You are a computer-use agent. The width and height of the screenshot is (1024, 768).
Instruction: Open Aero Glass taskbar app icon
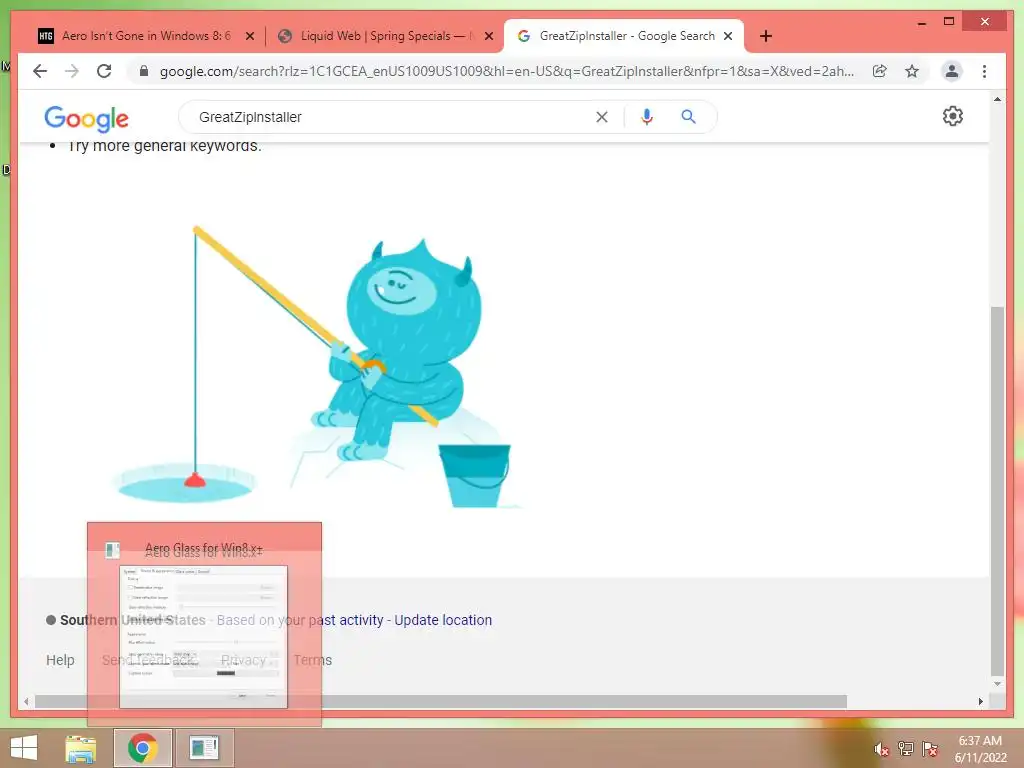click(204, 748)
